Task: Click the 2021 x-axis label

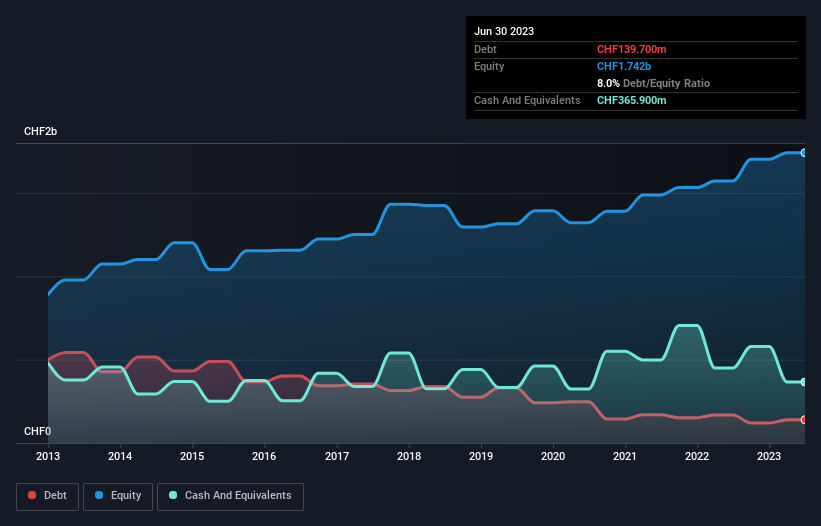Action: pyautogui.click(x=625, y=456)
